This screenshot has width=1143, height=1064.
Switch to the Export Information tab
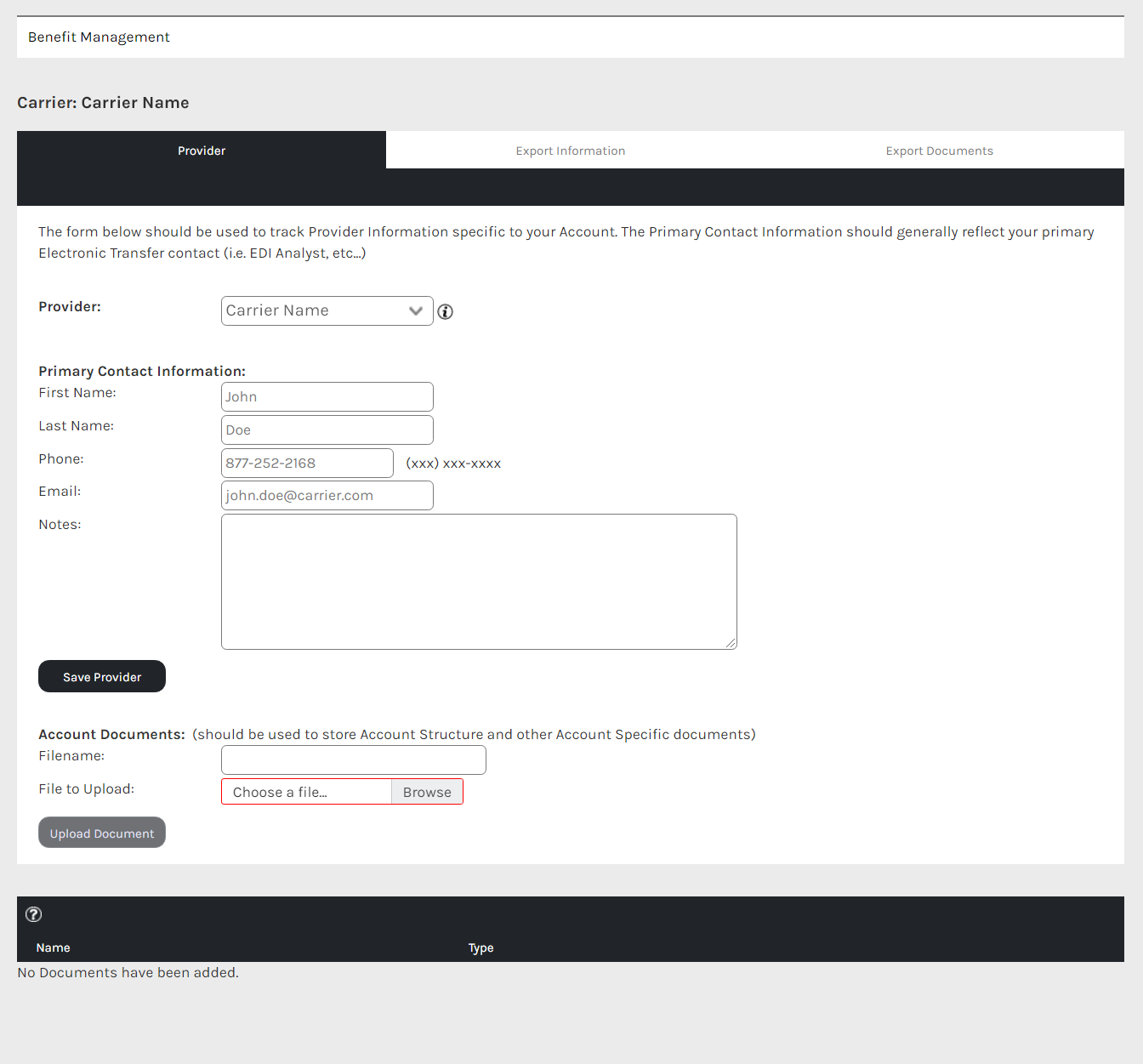pos(571,151)
